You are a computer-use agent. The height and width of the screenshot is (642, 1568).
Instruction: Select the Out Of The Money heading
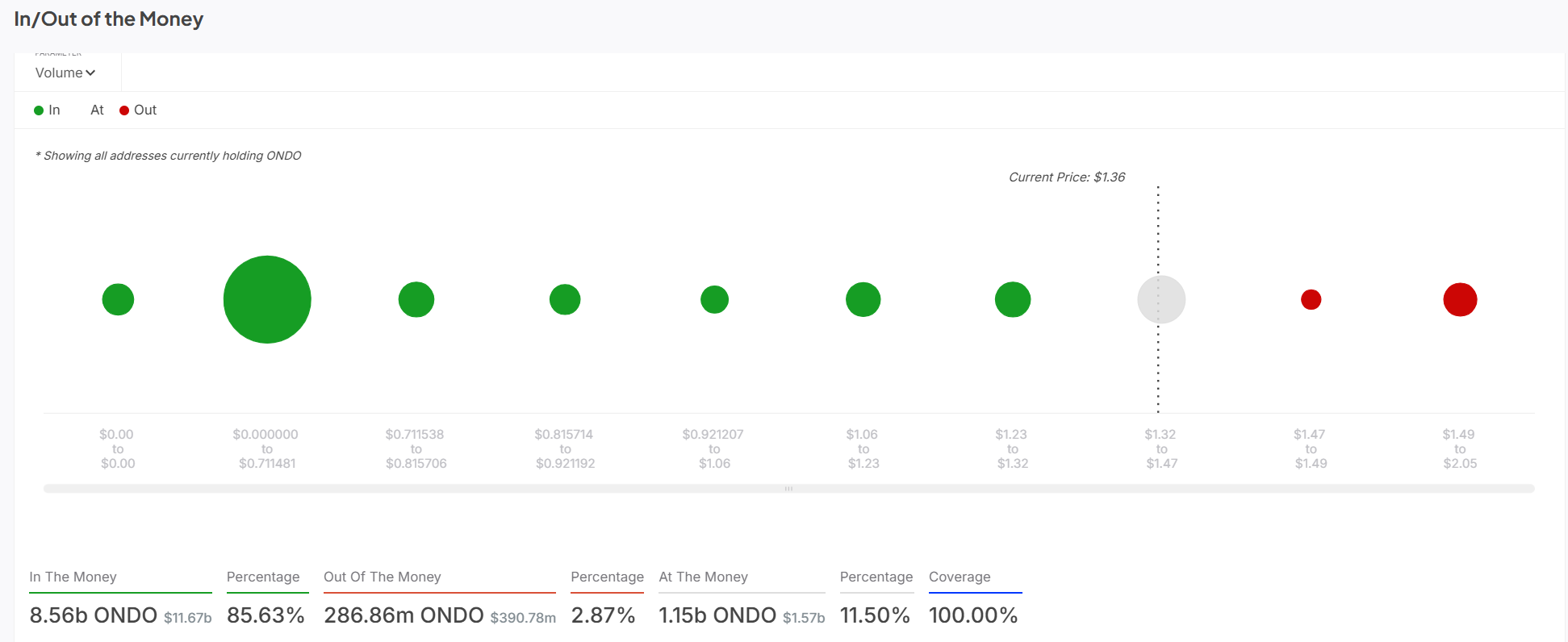(x=382, y=577)
